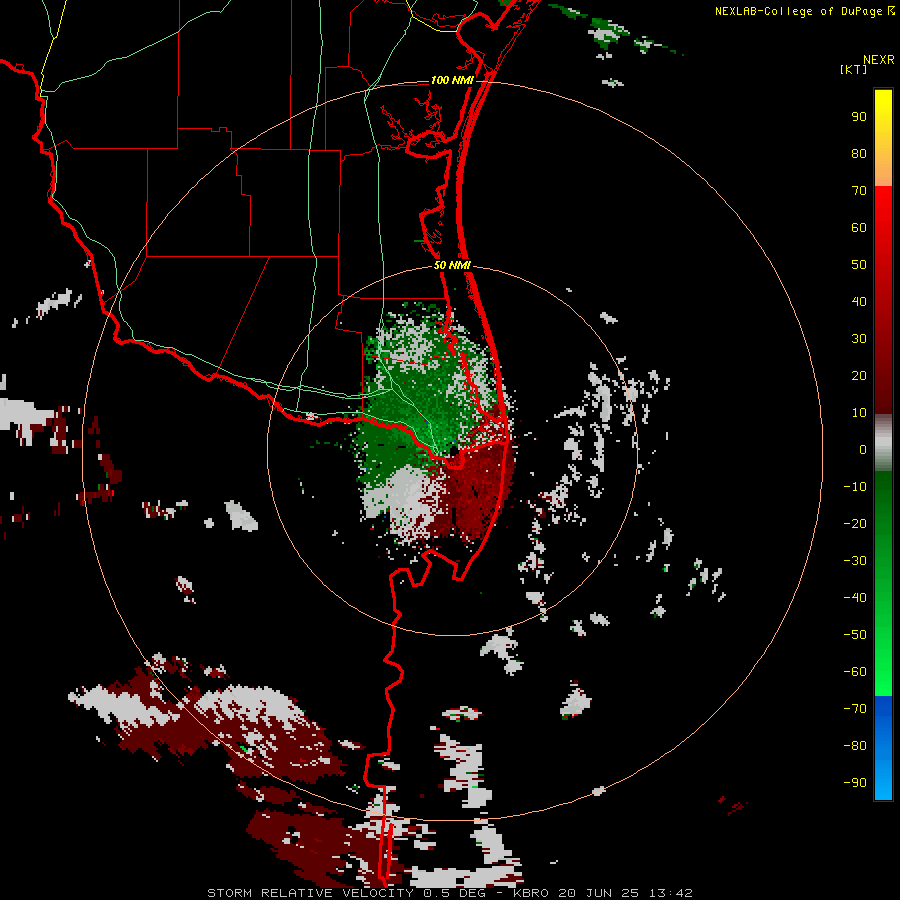The image size is (900, 900).
Task: Click the velocity color scale bar
Action: point(883,444)
